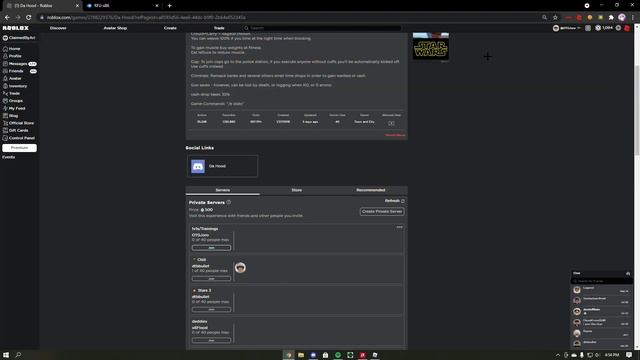Screen dimensions: 640x360
Task: Click the Roblox search field
Action: 322,28
